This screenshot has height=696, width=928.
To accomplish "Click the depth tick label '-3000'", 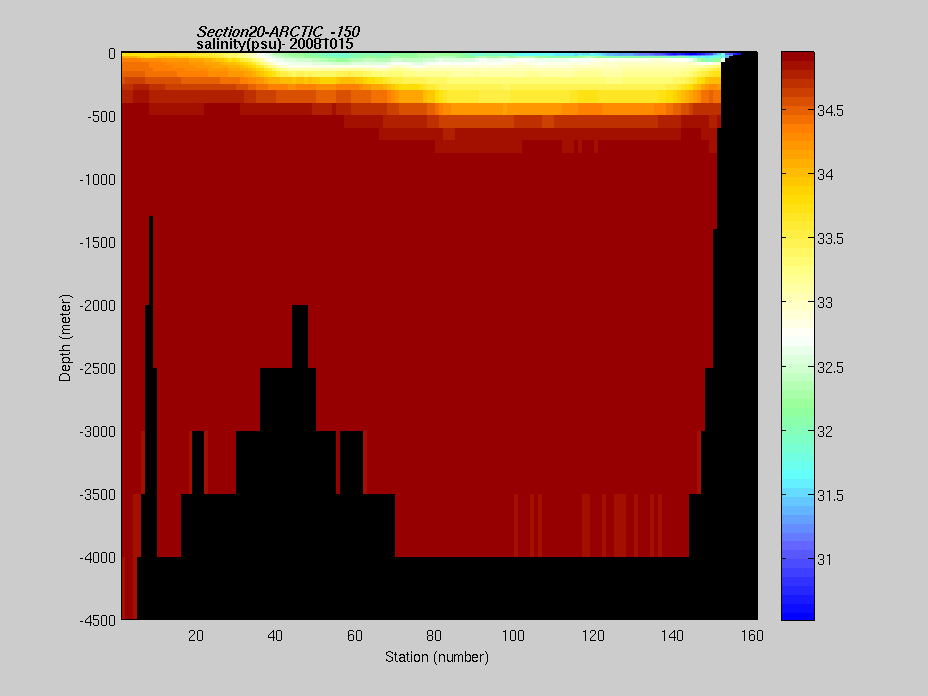I will [98, 432].
